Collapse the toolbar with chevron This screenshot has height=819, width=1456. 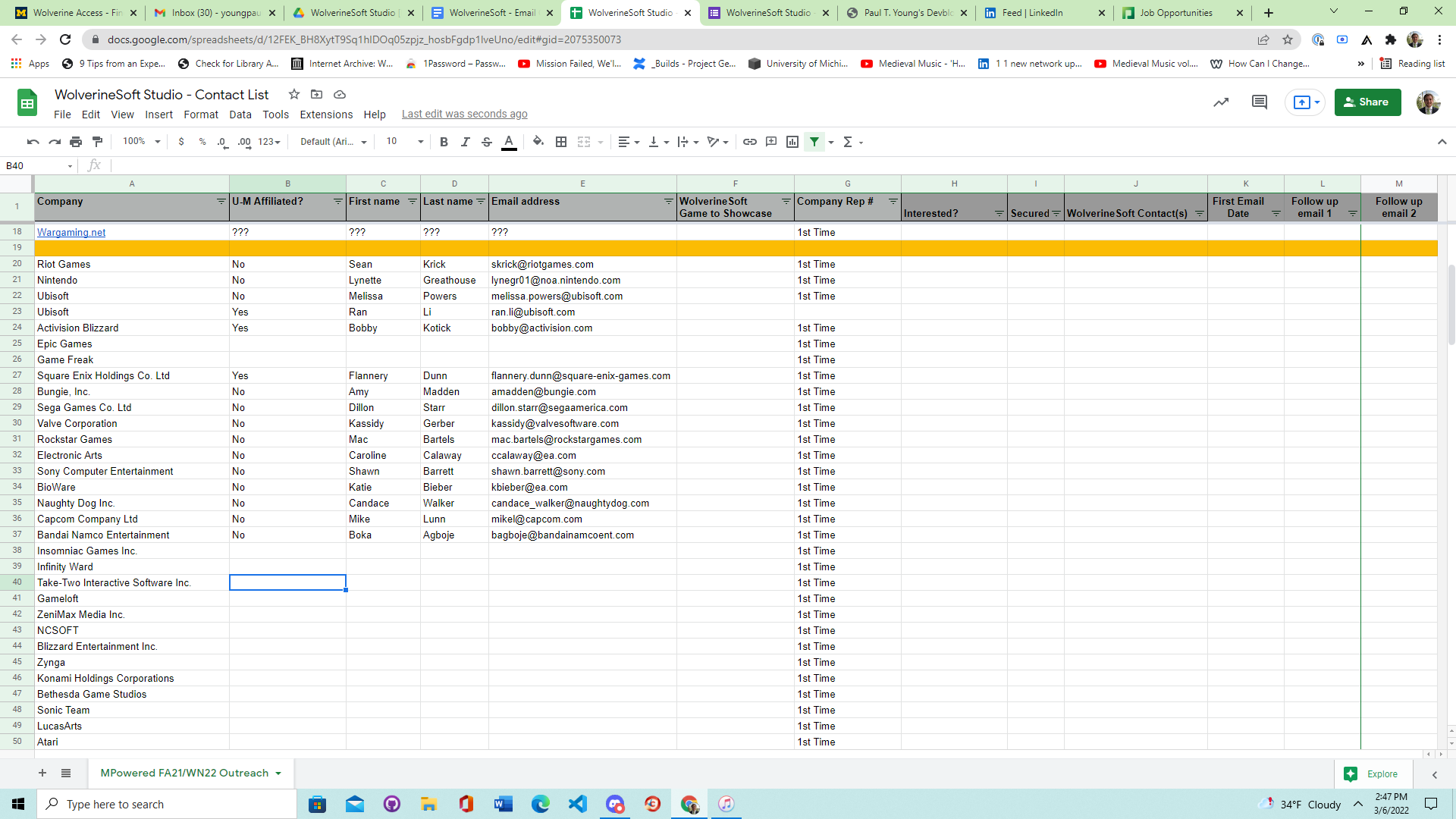click(1442, 142)
